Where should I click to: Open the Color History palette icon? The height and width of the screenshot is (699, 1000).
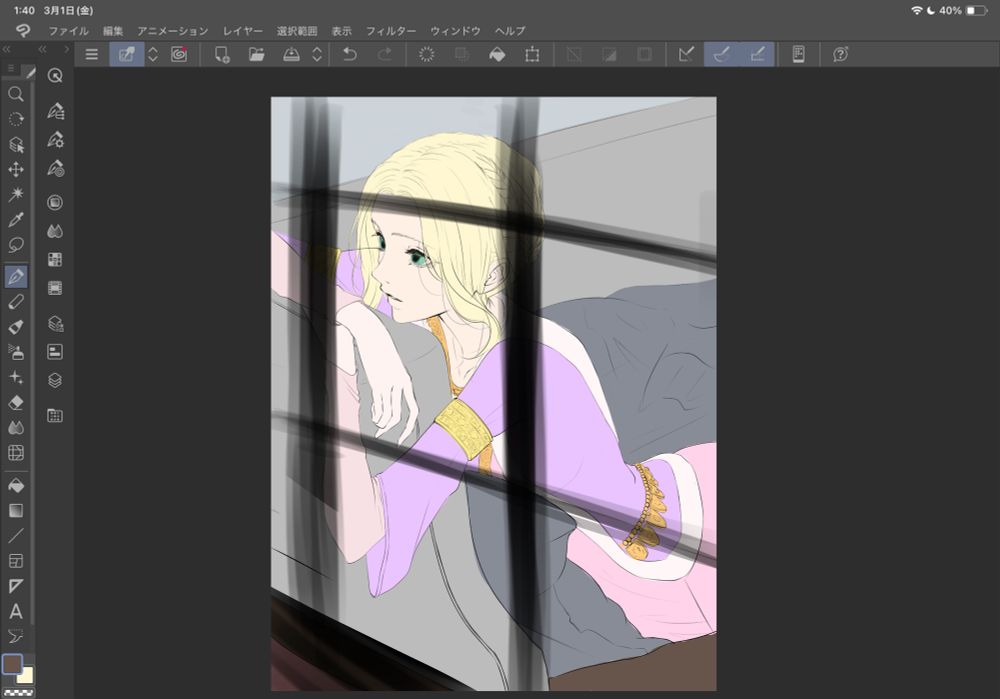pos(55,288)
